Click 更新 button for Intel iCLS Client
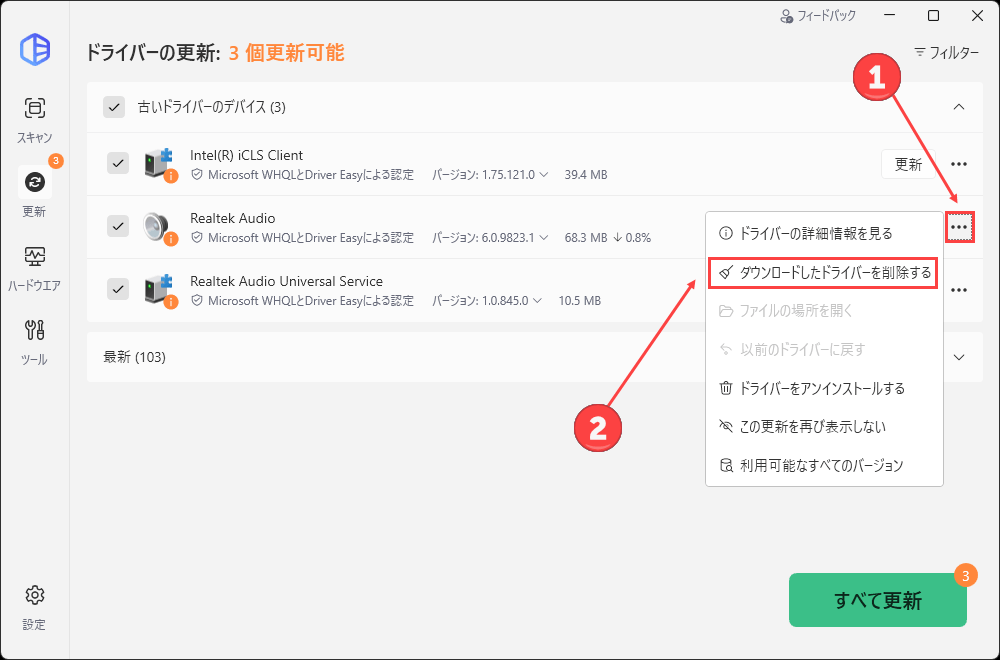 coord(908,165)
